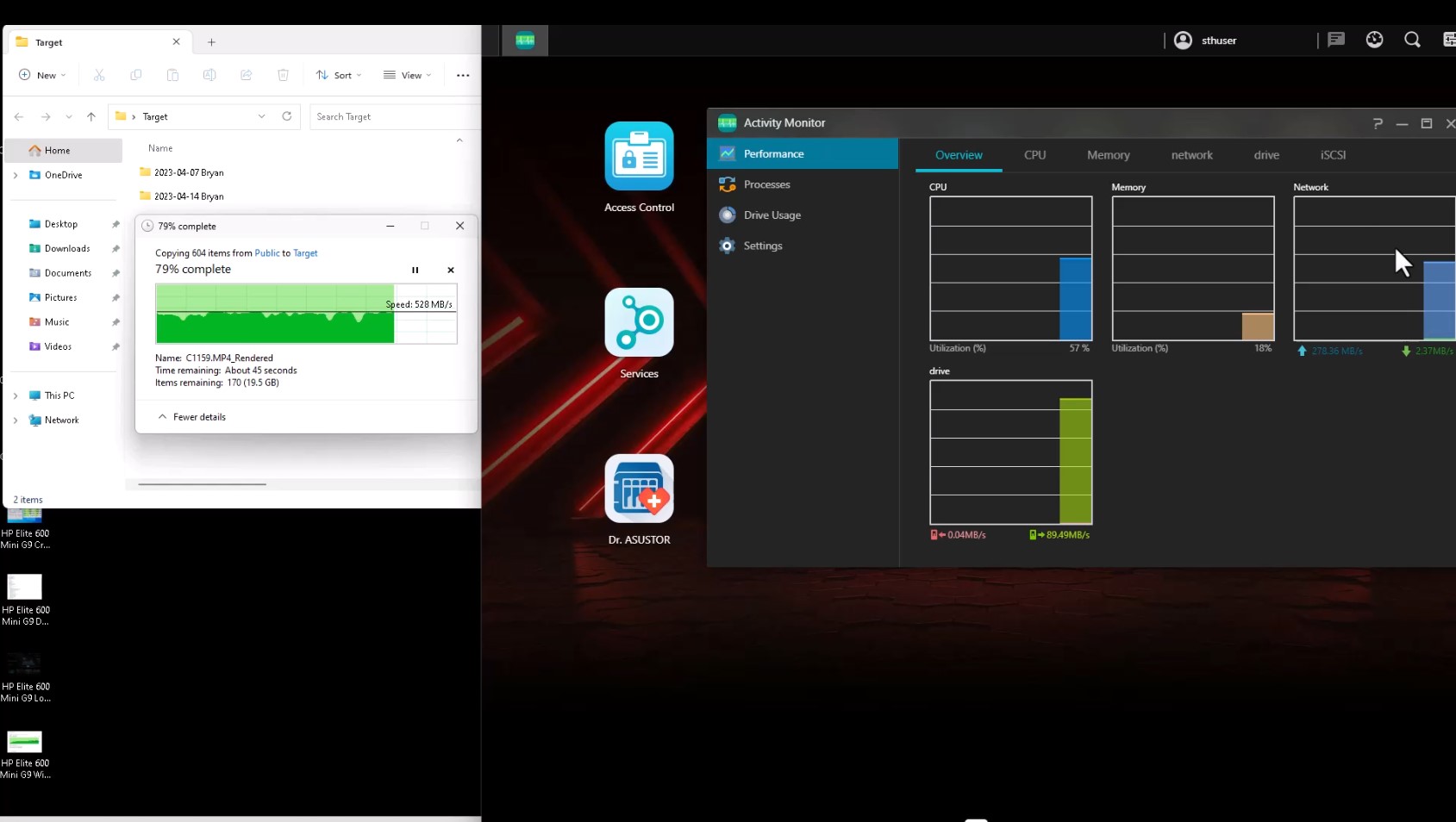
Task: Select the 2023-04-14 Bryan folder
Action: (x=182, y=196)
